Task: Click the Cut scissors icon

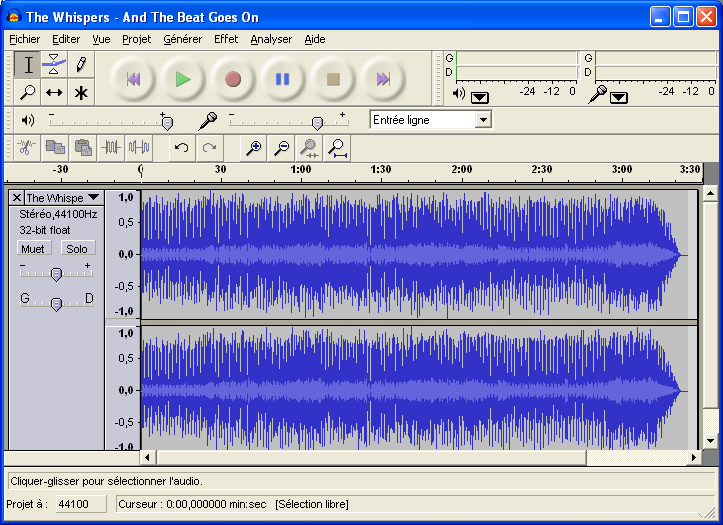Action: coord(27,148)
